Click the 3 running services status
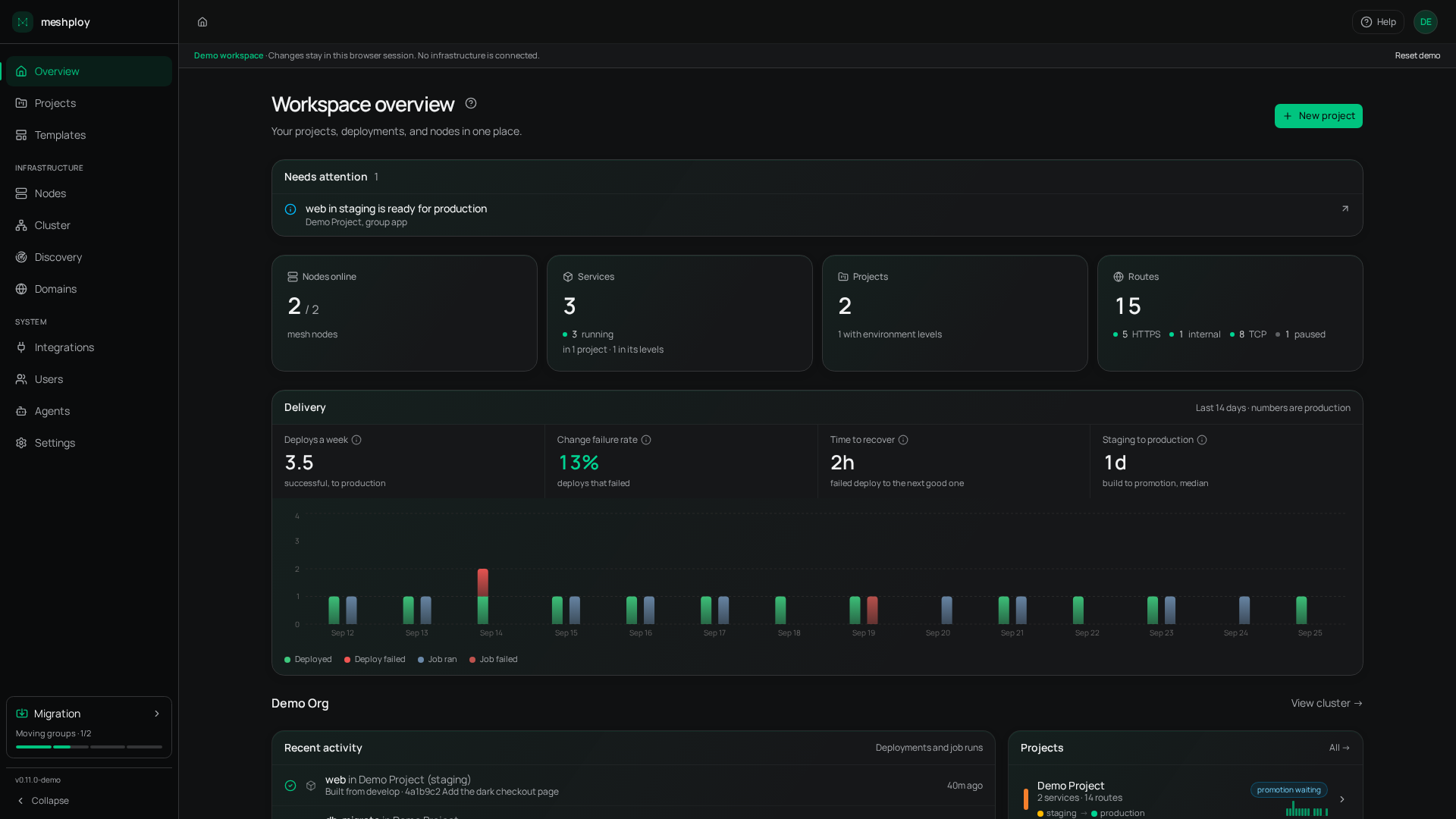1456x819 pixels. tap(588, 334)
